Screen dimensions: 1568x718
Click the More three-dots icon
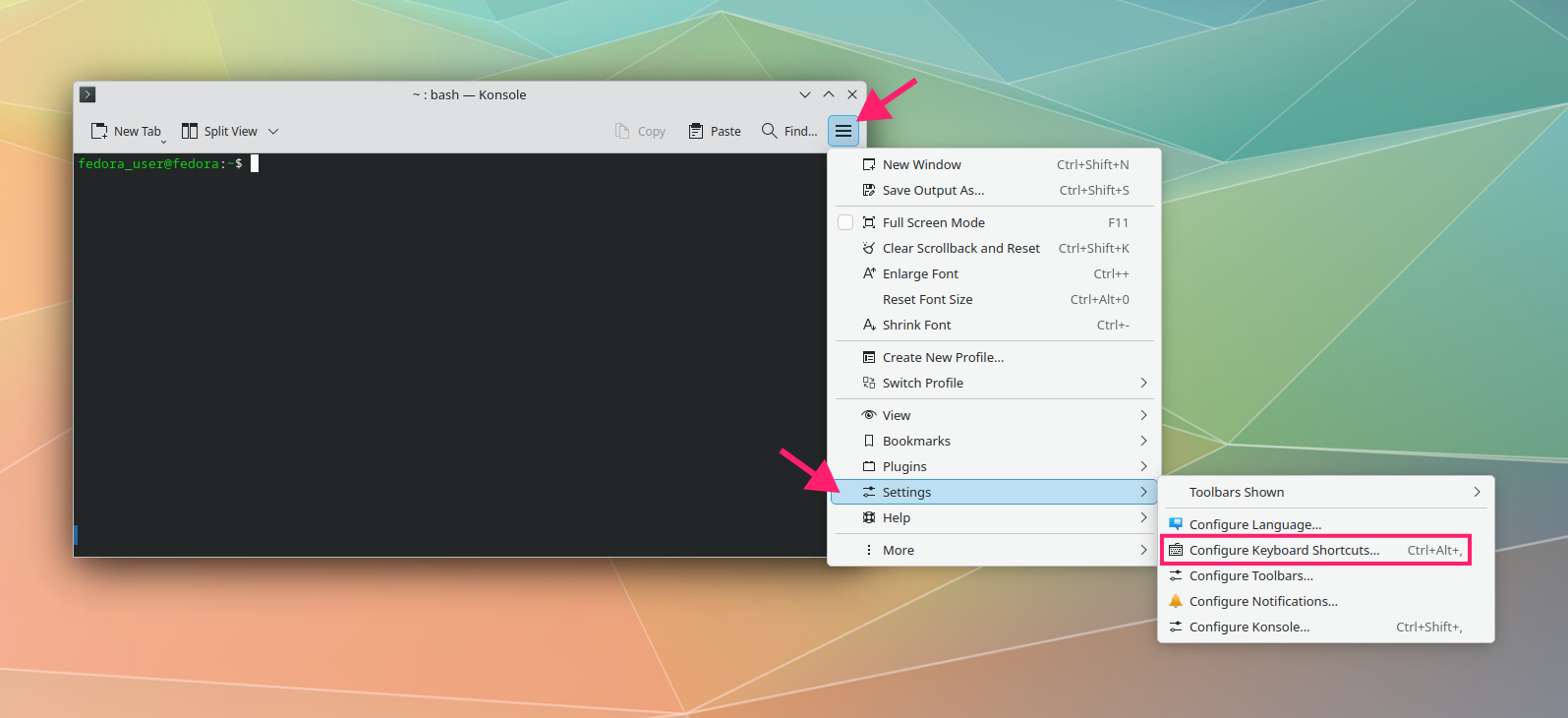869,550
